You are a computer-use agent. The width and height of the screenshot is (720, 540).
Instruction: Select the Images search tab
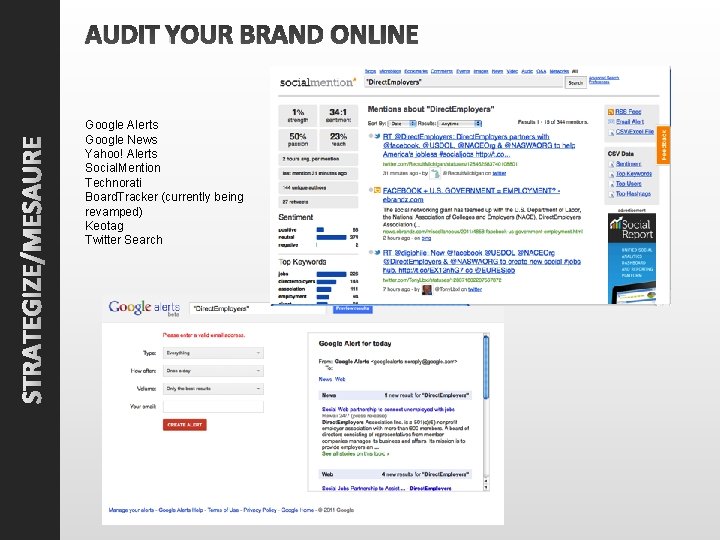coord(481,71)
